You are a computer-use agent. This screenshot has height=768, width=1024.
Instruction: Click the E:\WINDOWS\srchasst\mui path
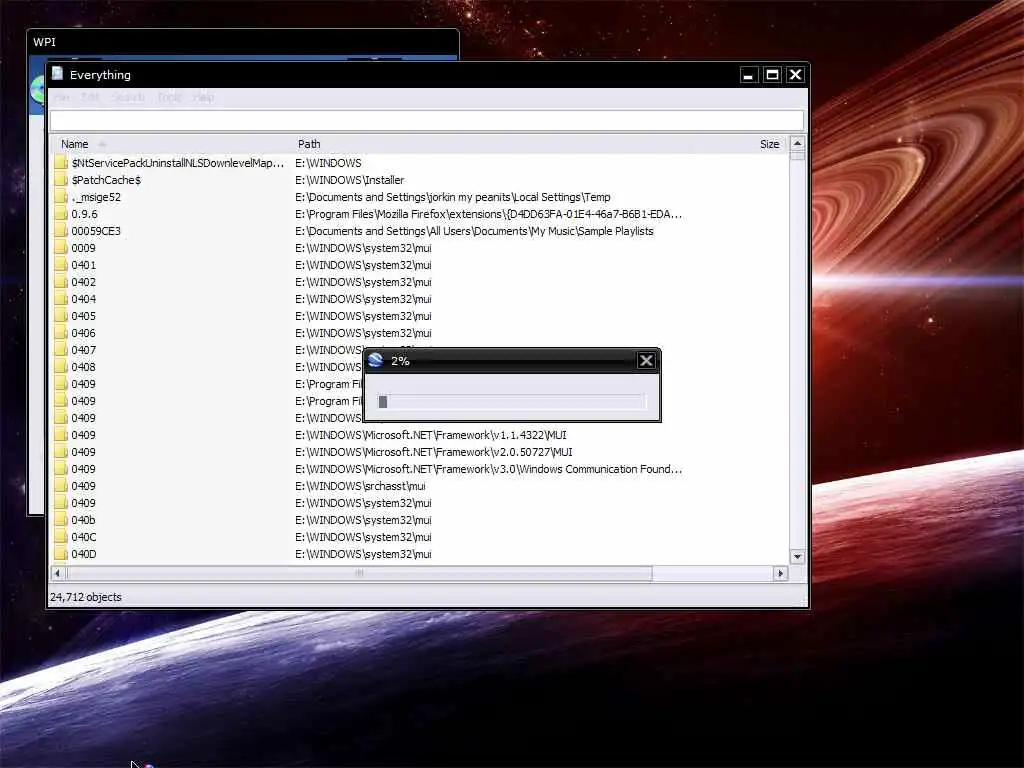click(360, 486)
